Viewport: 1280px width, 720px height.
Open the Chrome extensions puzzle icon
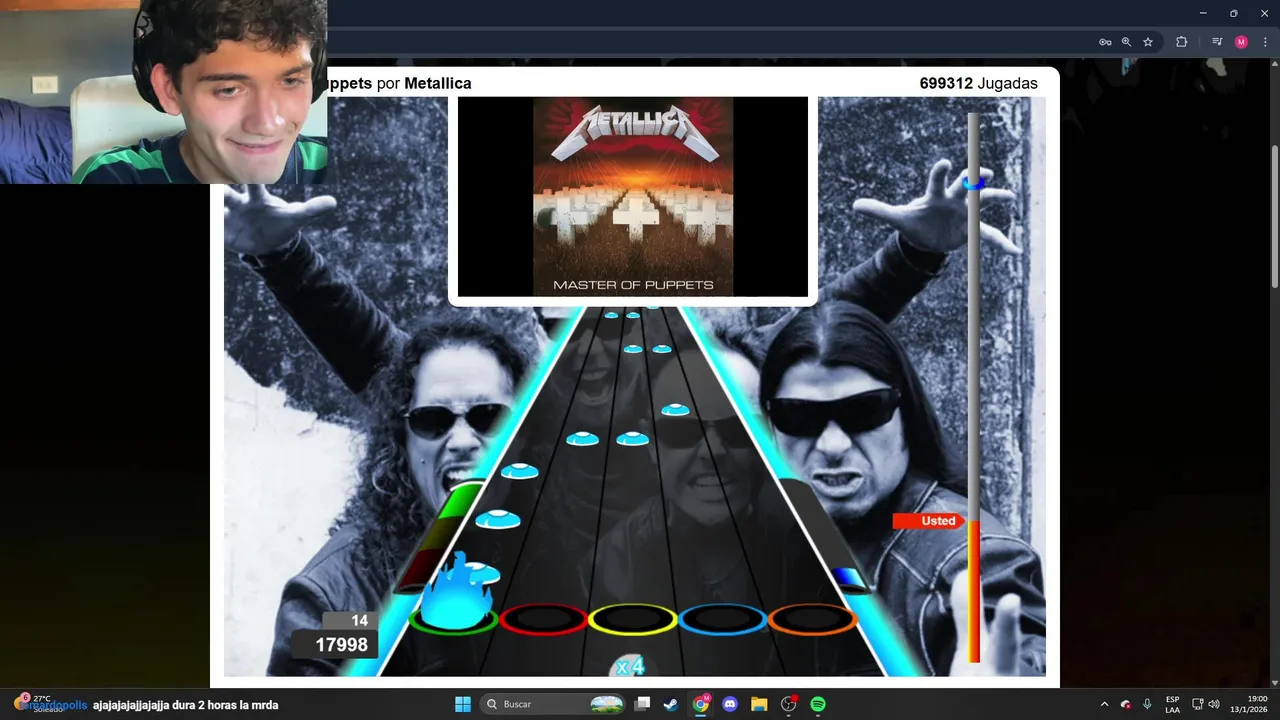(1181, 42)
